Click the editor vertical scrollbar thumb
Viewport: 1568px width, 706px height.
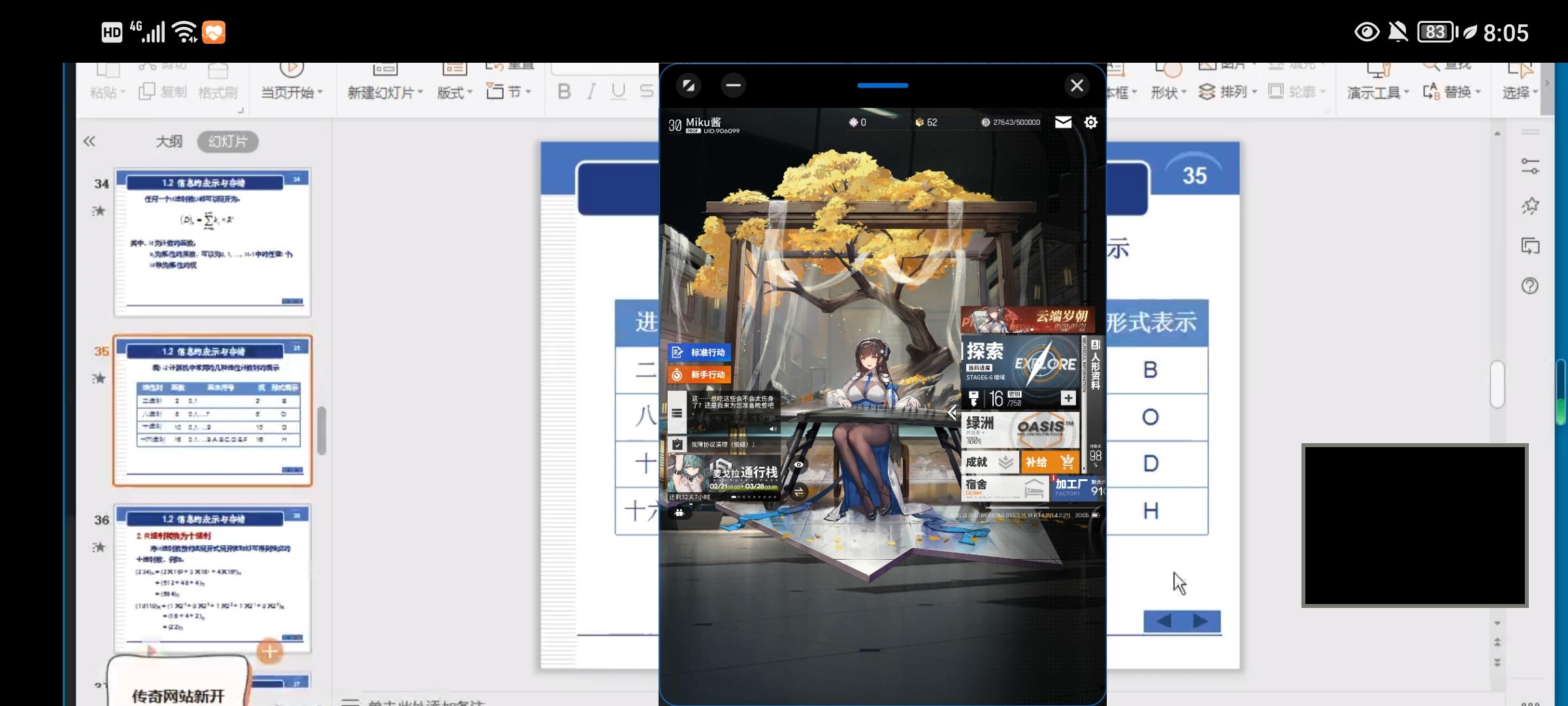pos(1497,384)
